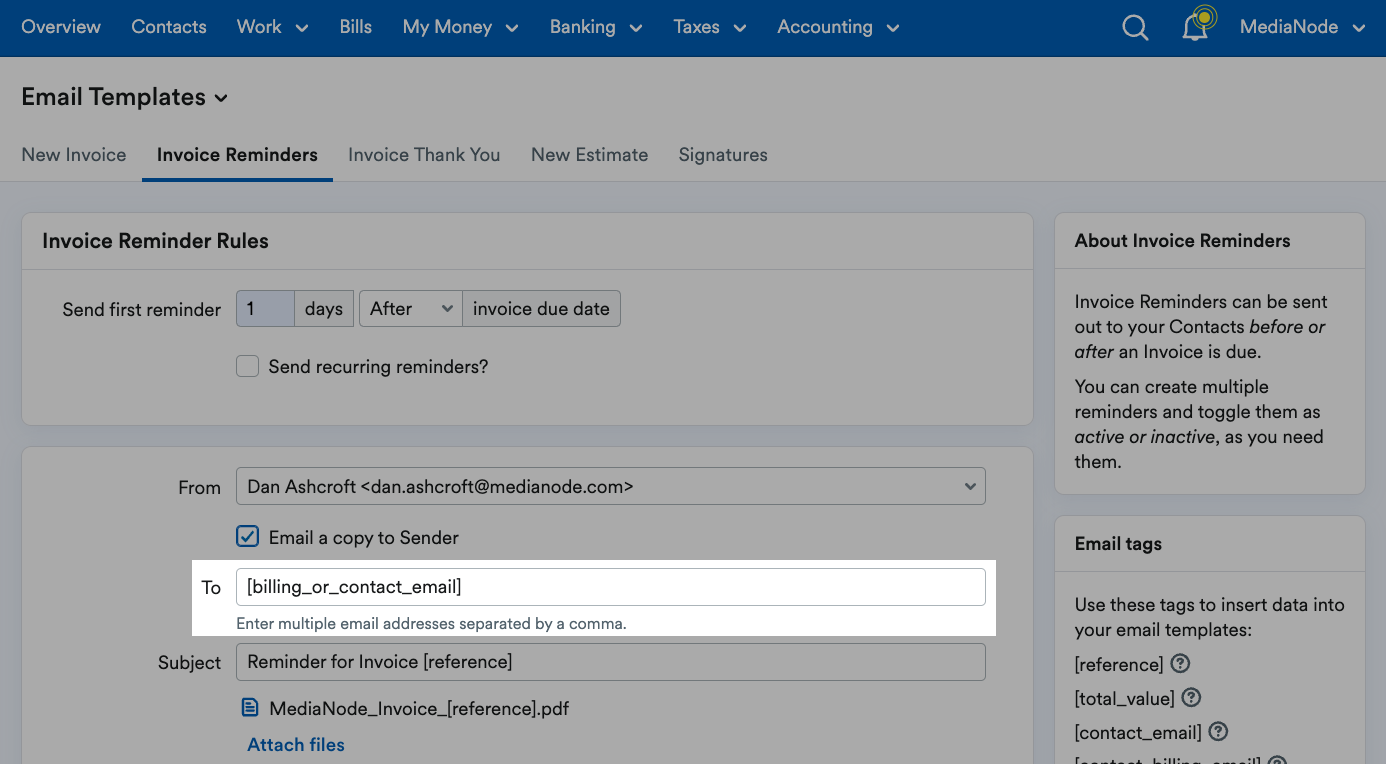
Task: Click the 'invoice due date' label
Action: pos(541,309)
